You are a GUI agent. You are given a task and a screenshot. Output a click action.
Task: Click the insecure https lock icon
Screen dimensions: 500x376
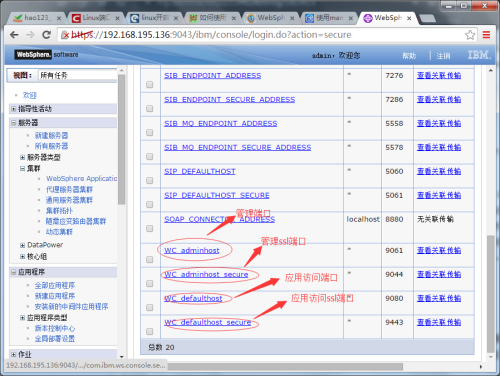point(65,35)
